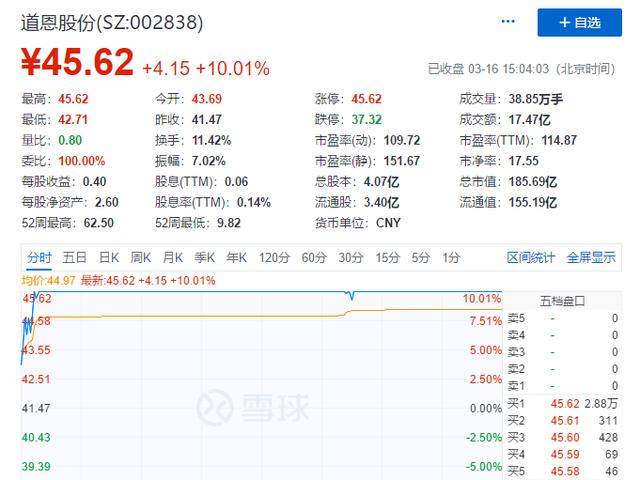Open the 1分 interval chart
This screenshot has width=640, height=480.
[x=451, y=257]
